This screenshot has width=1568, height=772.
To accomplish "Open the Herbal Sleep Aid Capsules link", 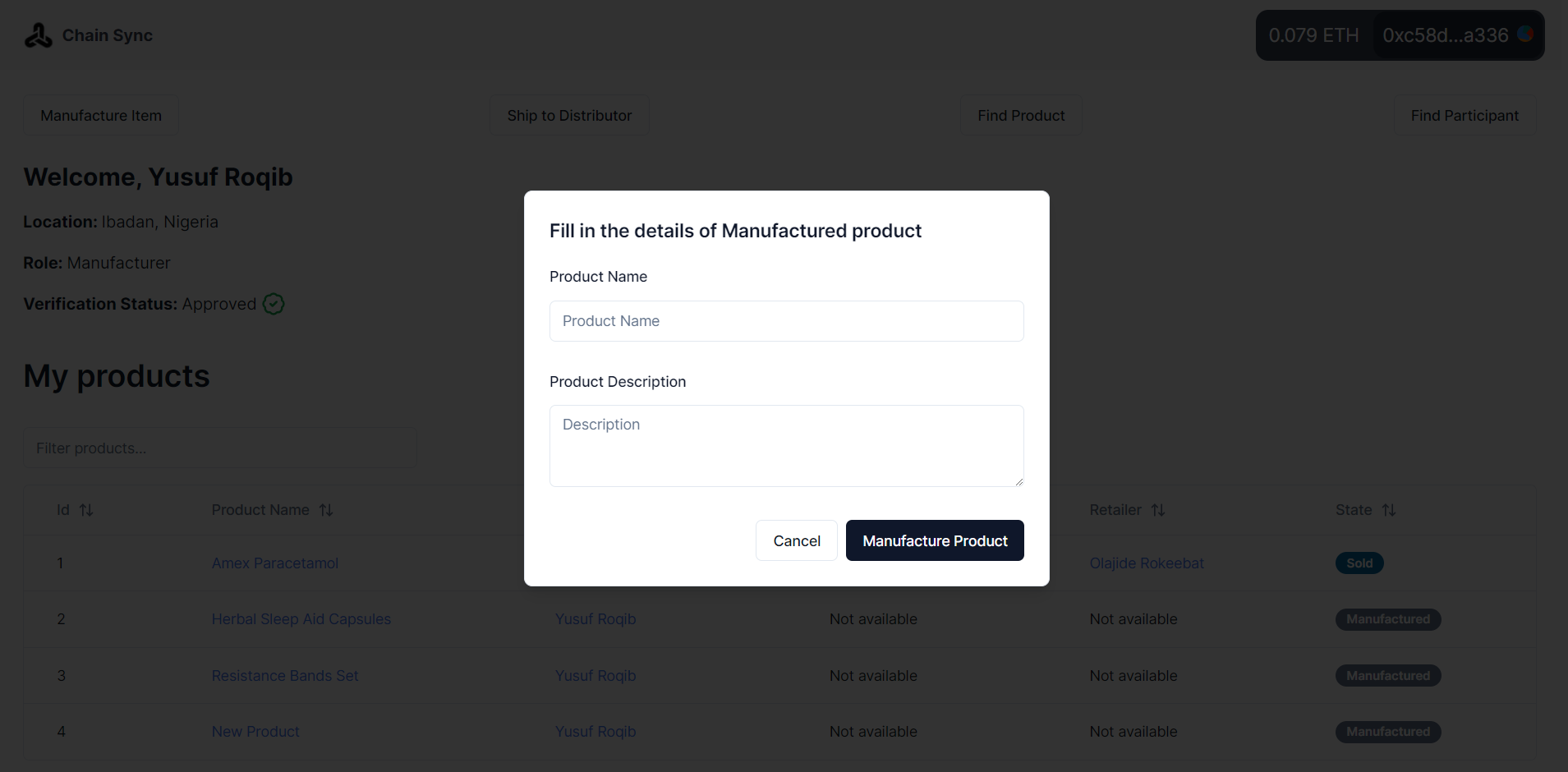I will [x=301, y=619].
